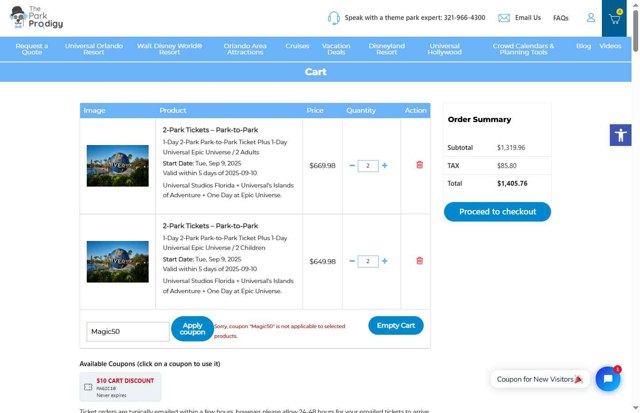Screen dimensions: 640x413
Task: Click the $1,319.96 subtotal value
Action: click(511, 148)
